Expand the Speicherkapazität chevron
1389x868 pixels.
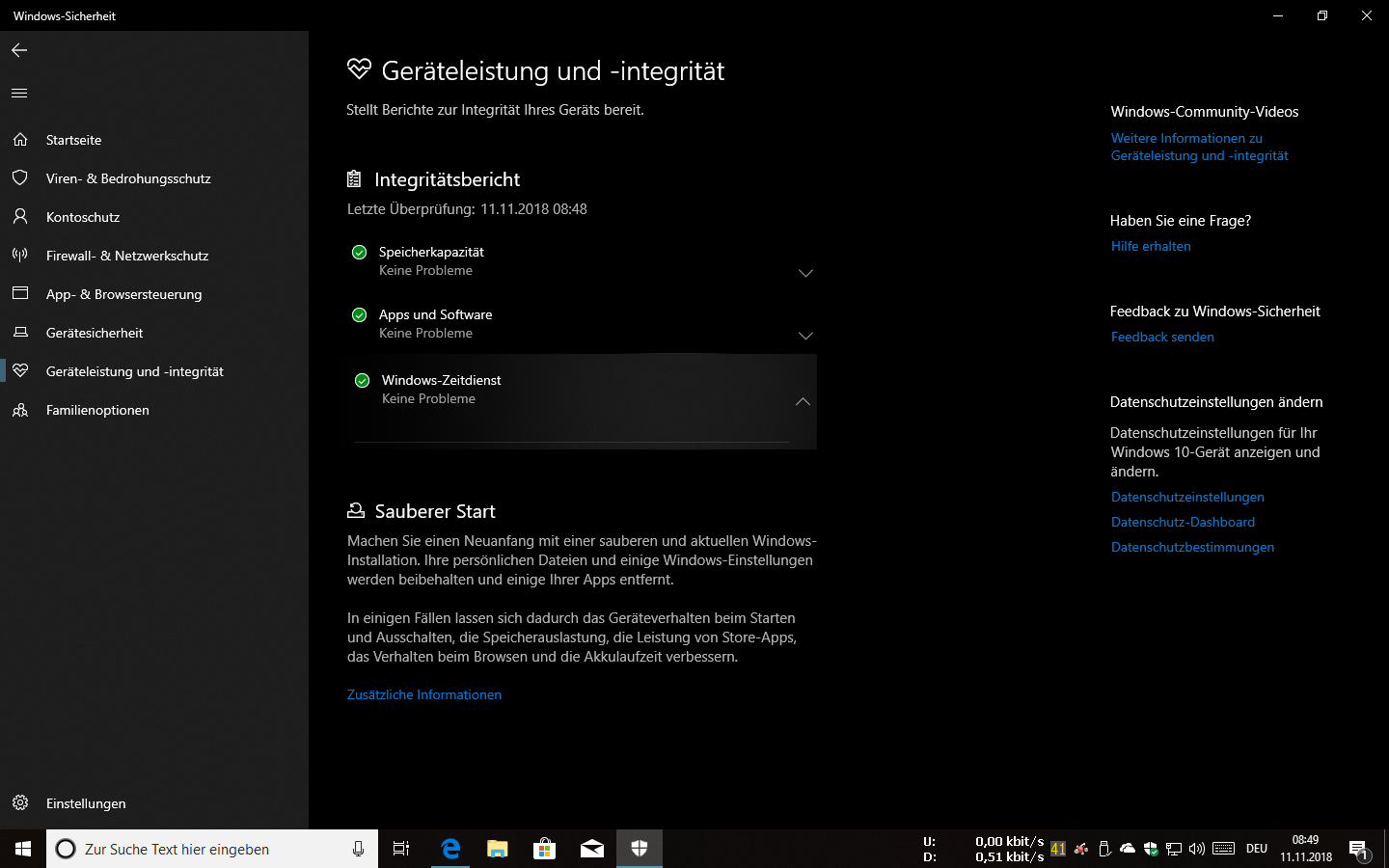point(805,273)
